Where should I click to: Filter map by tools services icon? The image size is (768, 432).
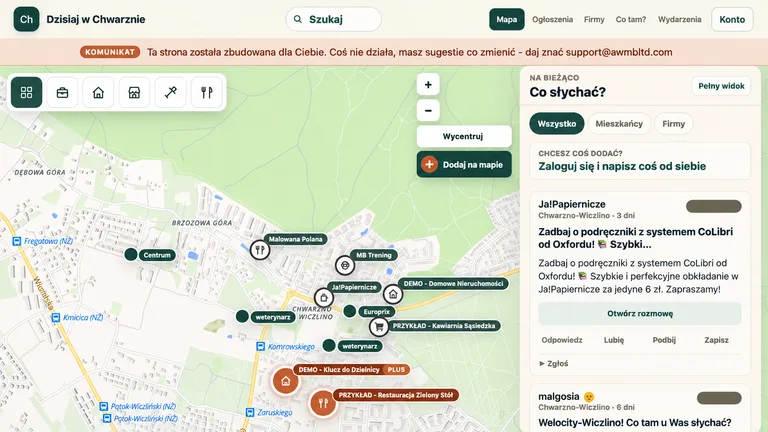point(170,92)
